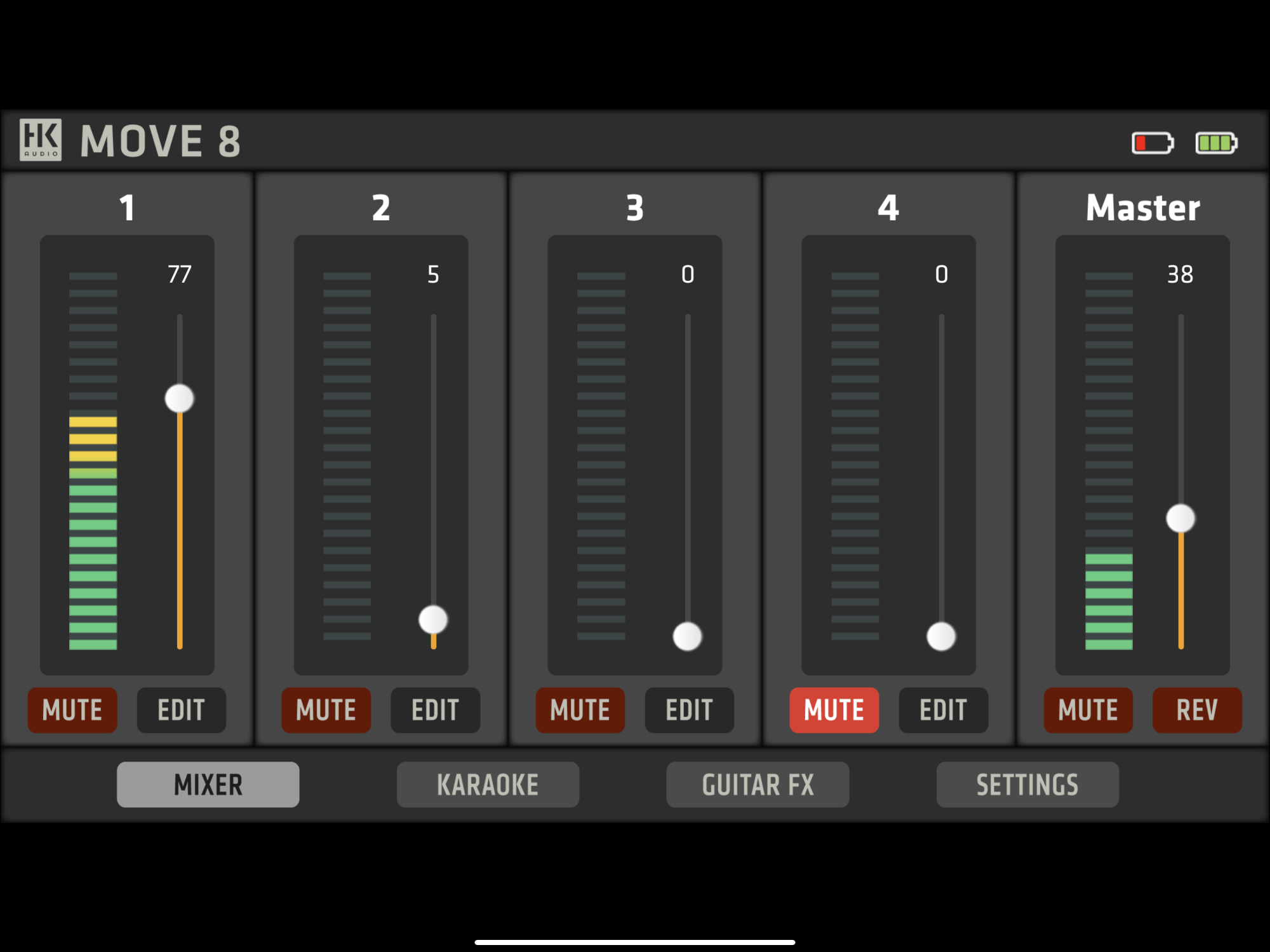Click the Master channel heading
The width and height of the screenshot is (1270, 952).
click(x=1143, y=208)
